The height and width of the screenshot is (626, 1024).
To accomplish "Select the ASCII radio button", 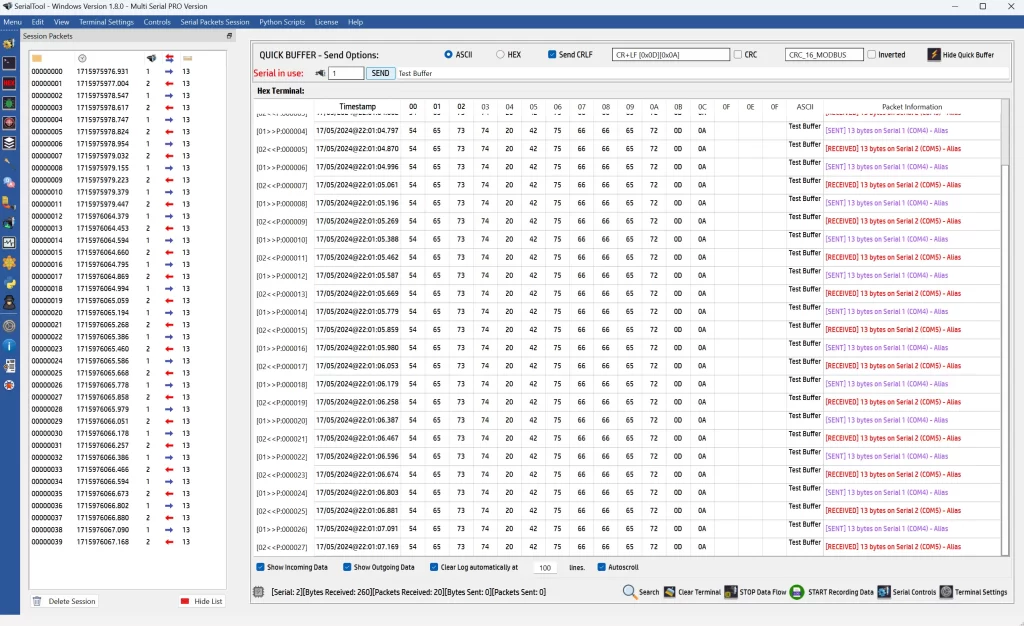I will coord(448,55).
